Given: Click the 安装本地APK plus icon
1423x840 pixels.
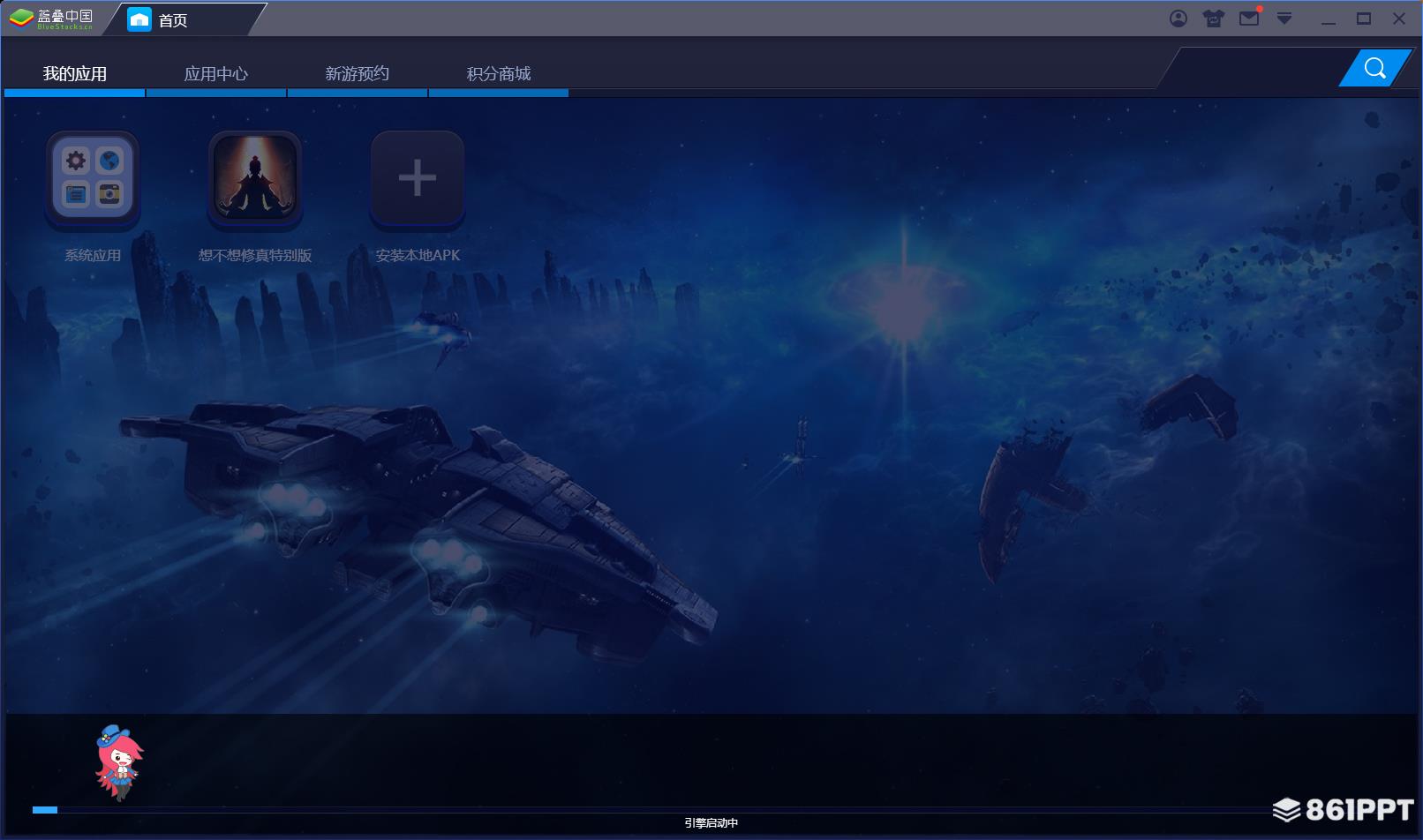Looking at the screenshot, I should coord(418,179).
